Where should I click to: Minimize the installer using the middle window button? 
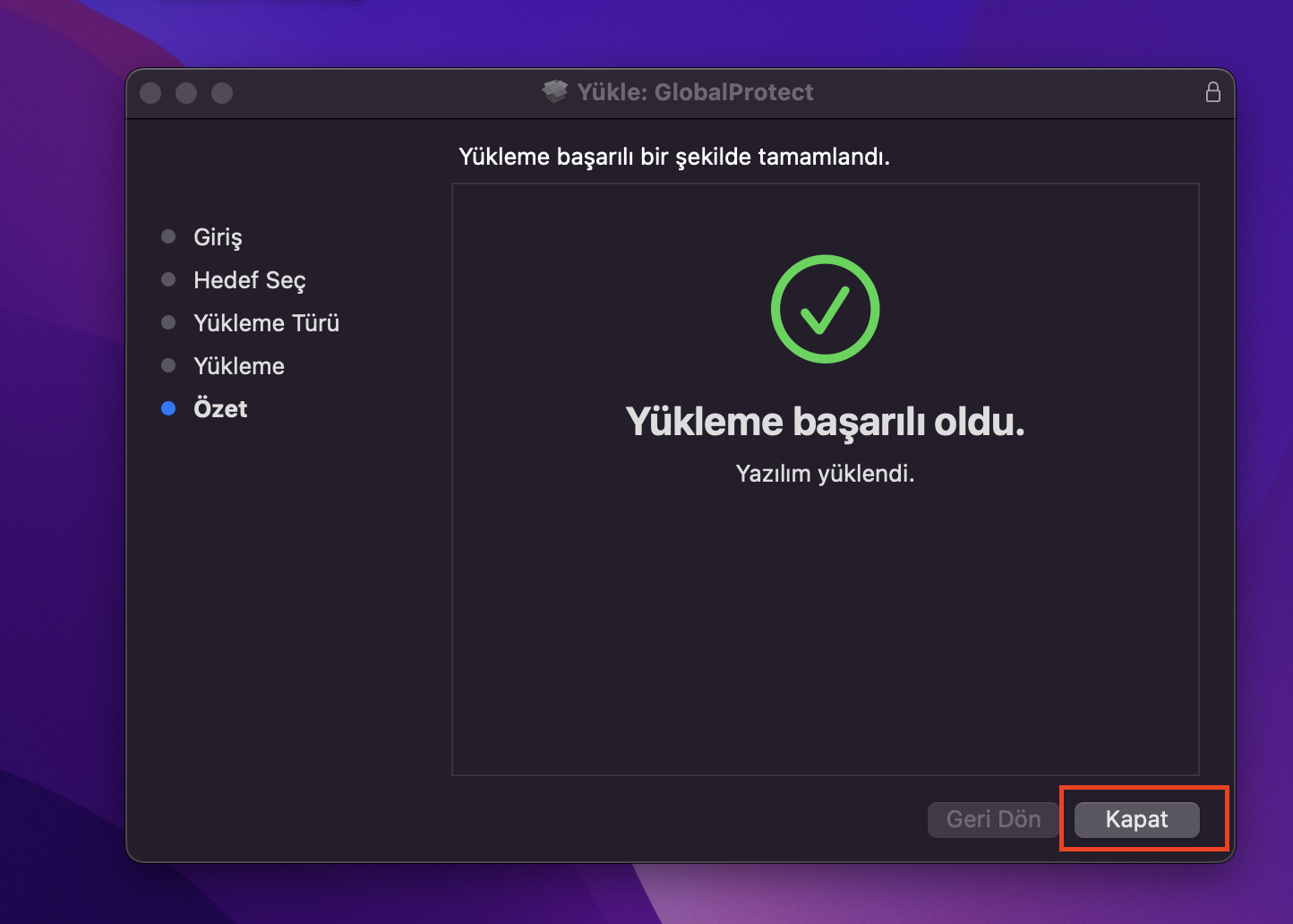(x=186, y=93)
